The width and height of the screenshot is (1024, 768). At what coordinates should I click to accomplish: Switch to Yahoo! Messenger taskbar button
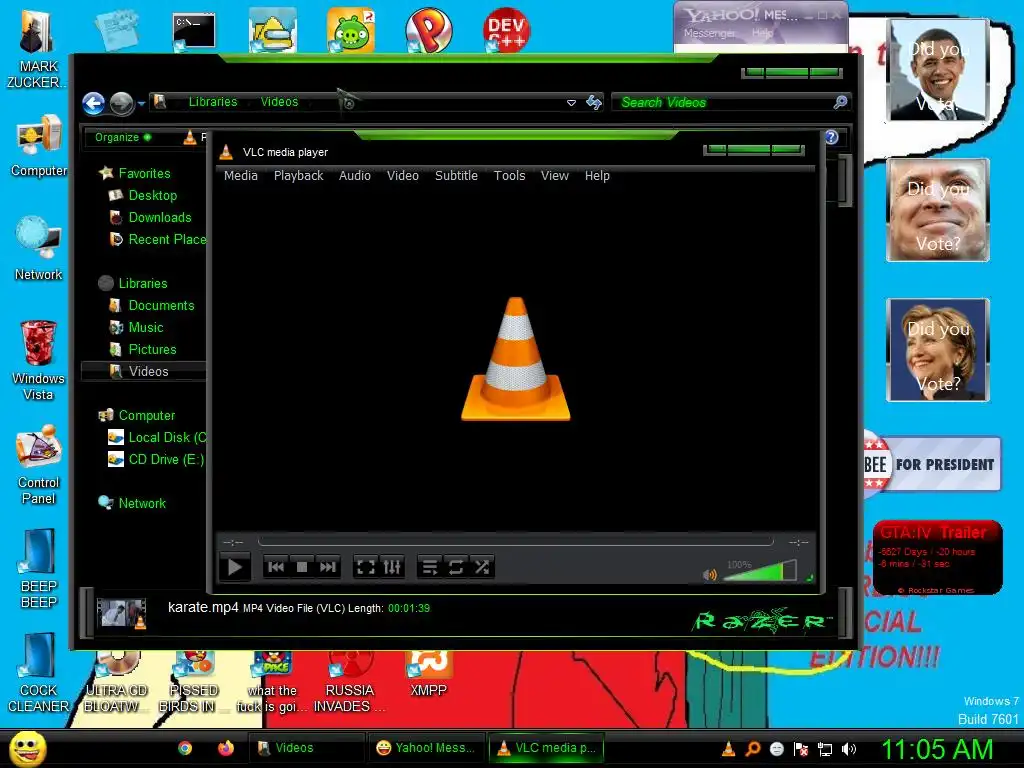pyautogui.click(x=427, y=748)
